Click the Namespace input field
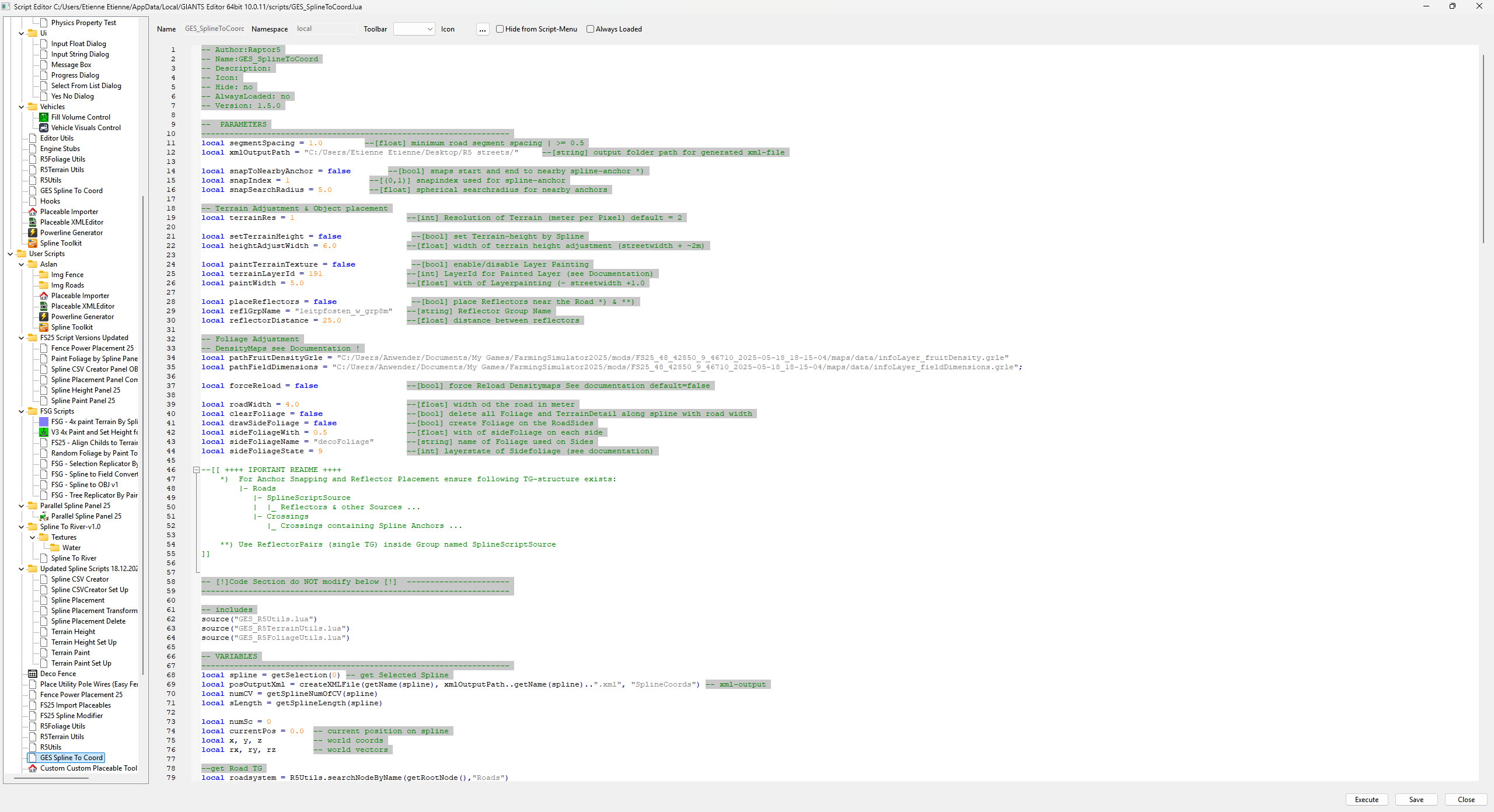 pyautogui.click(x=325, y=29)
